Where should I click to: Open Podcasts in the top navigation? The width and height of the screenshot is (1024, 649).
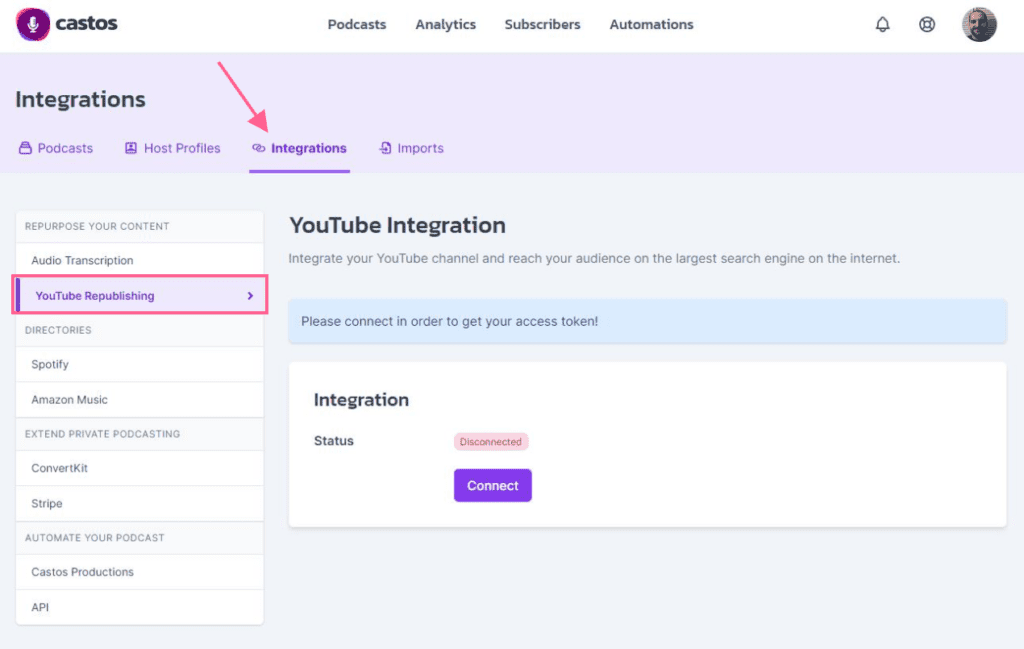pos(356,24)
